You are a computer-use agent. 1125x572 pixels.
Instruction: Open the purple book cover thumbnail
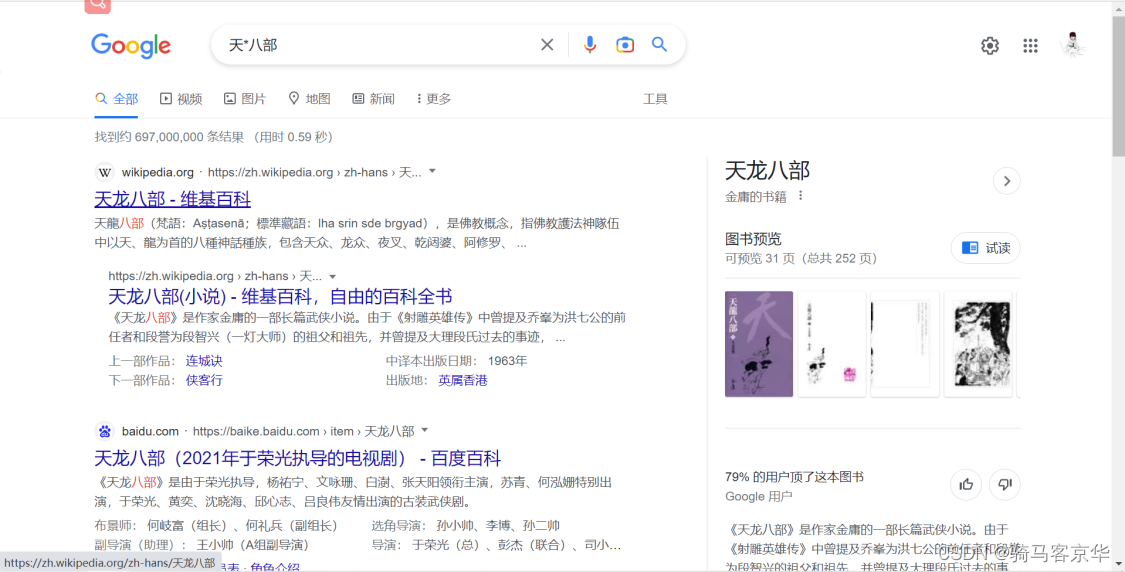758,344
